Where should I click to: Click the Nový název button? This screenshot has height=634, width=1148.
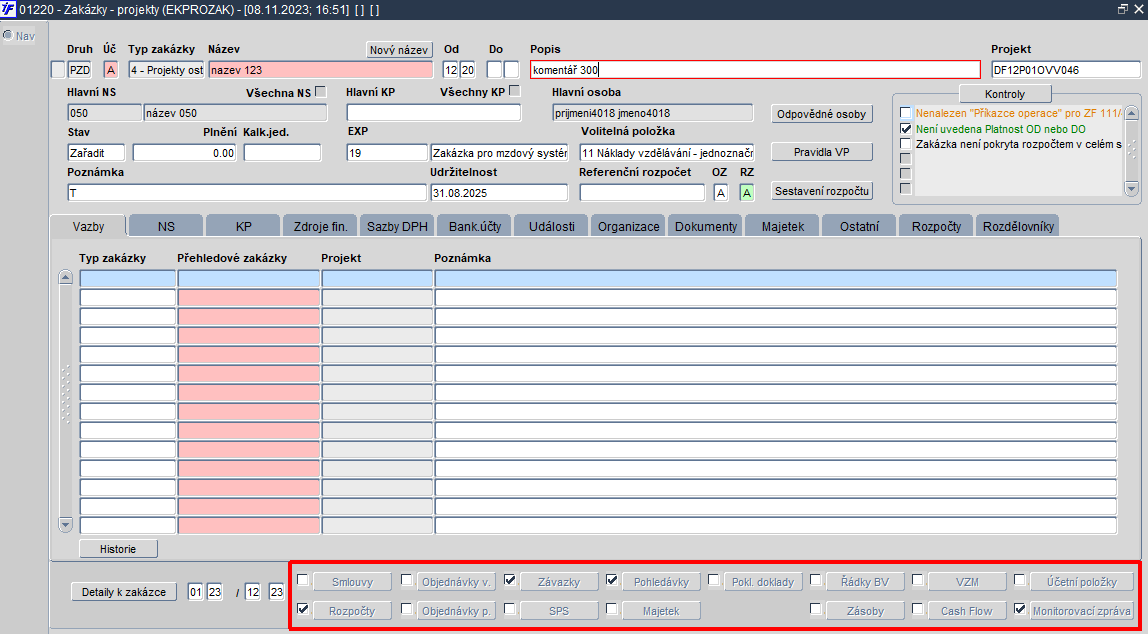[399, 50]
